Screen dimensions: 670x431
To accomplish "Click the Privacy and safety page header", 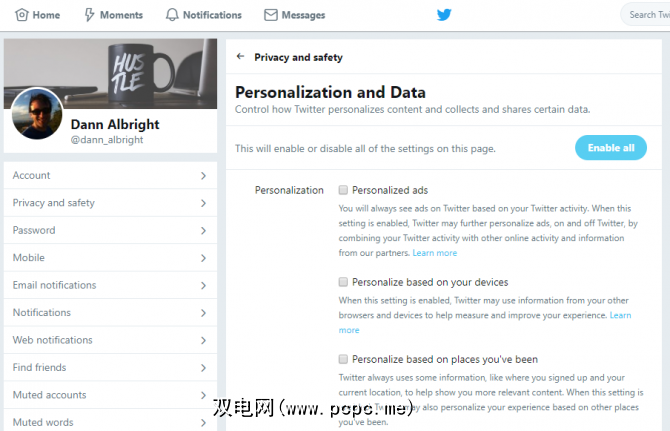I will (298, 57).
